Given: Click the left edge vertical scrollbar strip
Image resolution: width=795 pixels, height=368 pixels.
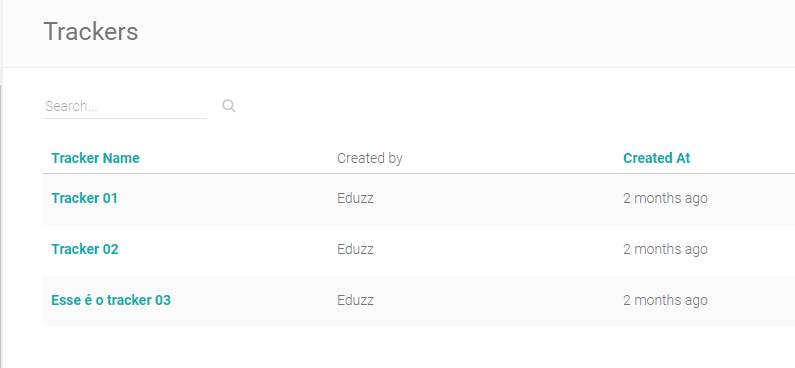Looking at the screenshot, I should click(x=2, y=226).
